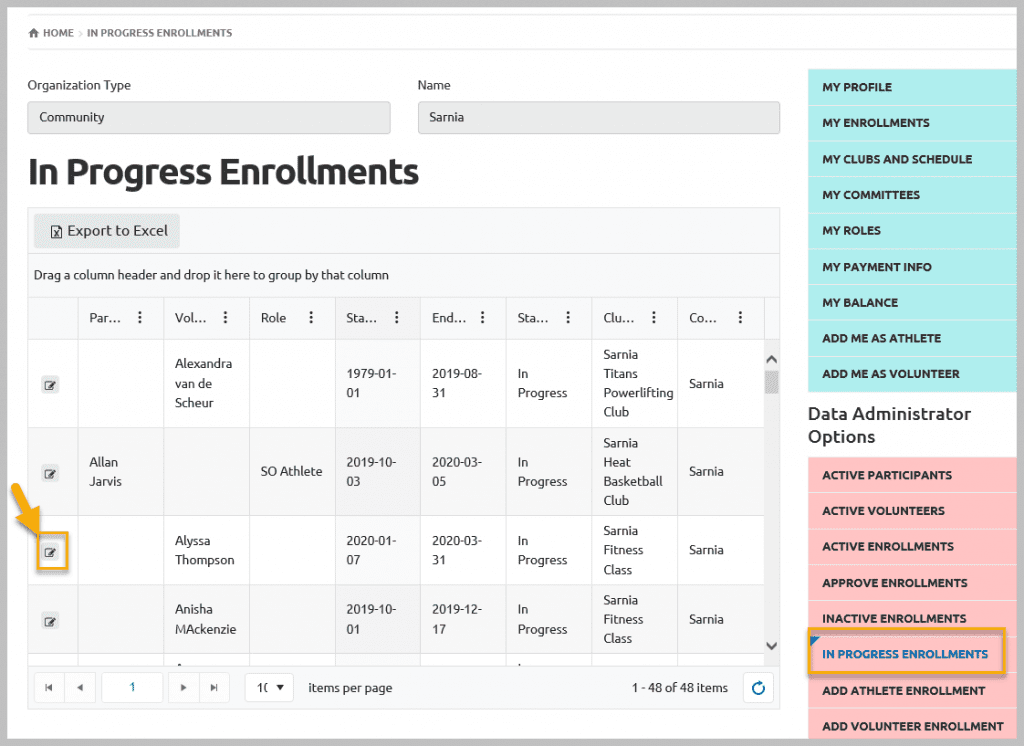Screen dimensions: 1024x746
Task: Click edit icon for Allan Jarvis row
Action: coord(50,473)
